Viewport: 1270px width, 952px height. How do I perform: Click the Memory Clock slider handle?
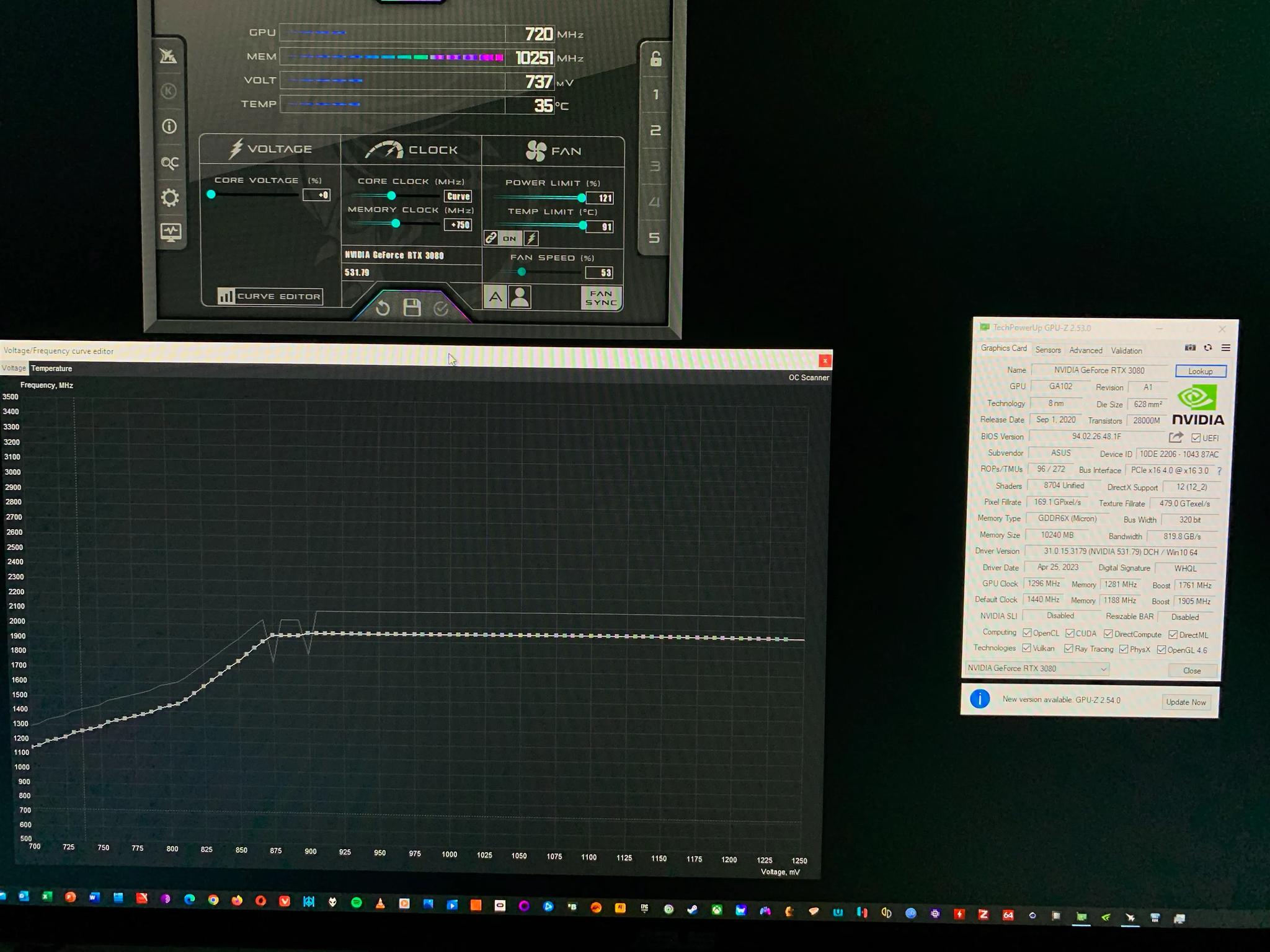[x=396, y=223]
